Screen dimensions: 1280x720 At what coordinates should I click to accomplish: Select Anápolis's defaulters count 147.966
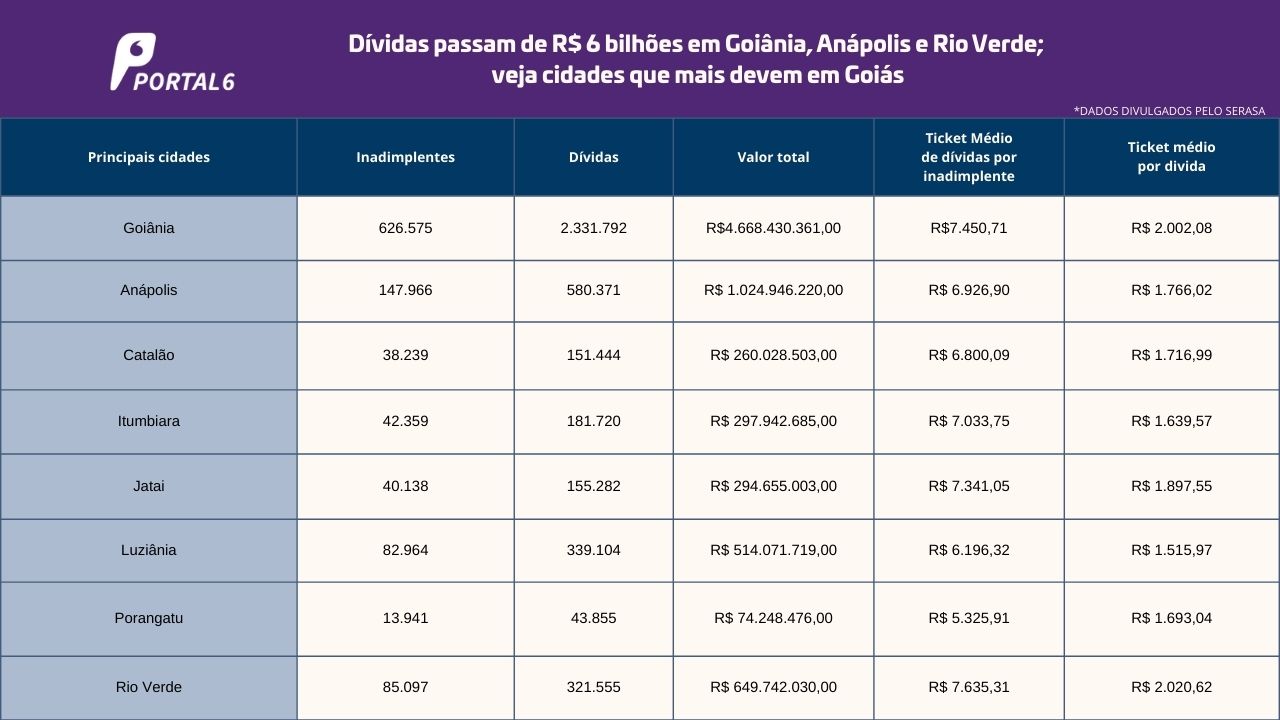(405, 290)
